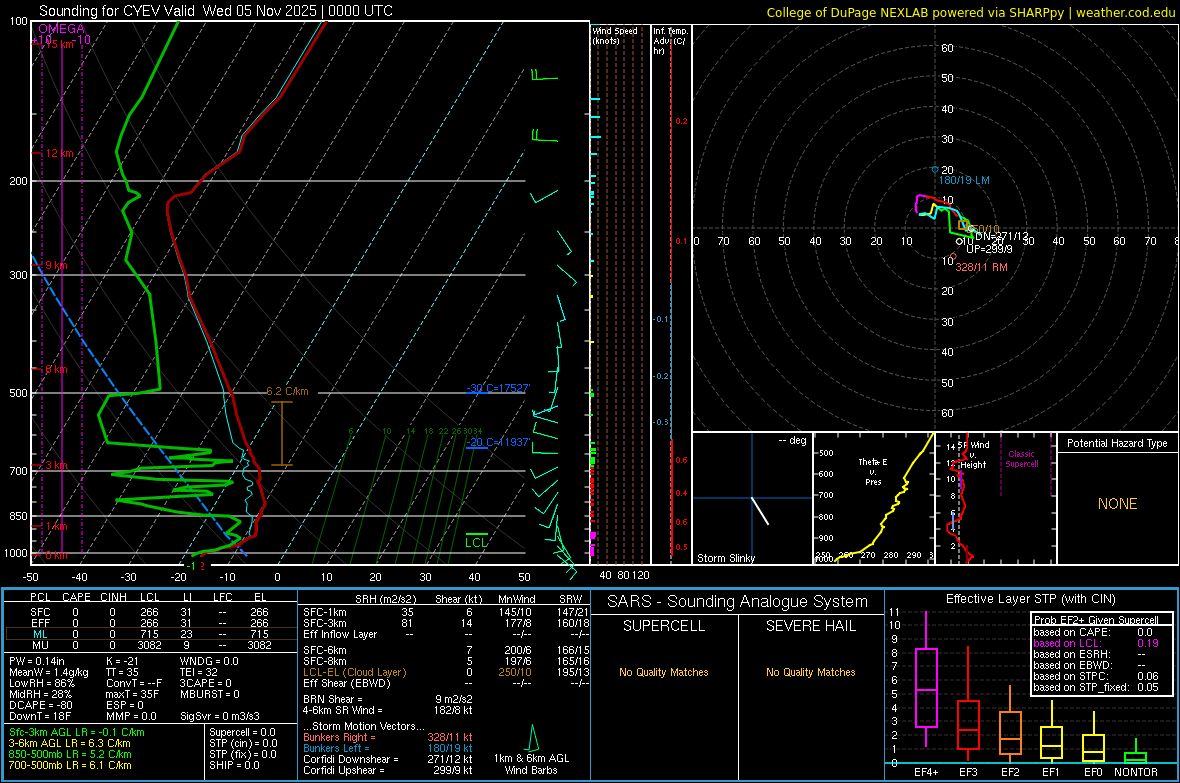This screenshot has width=1180, height=783.
Task: Click the DownT = 18F value
Action: tap(40, 717)
